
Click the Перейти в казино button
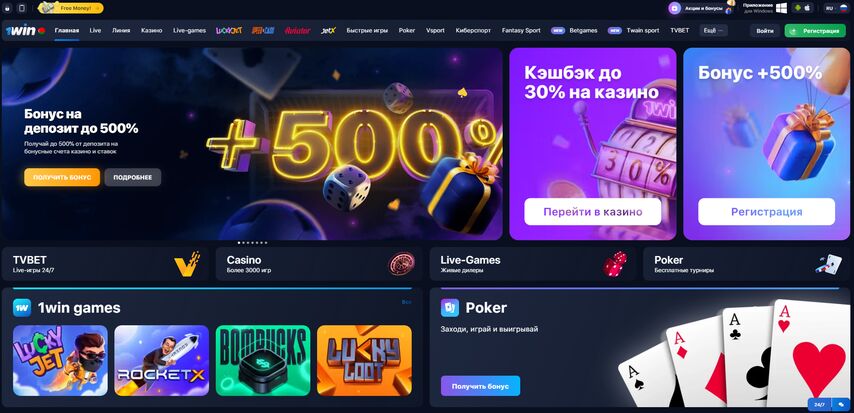coord(593,212)
